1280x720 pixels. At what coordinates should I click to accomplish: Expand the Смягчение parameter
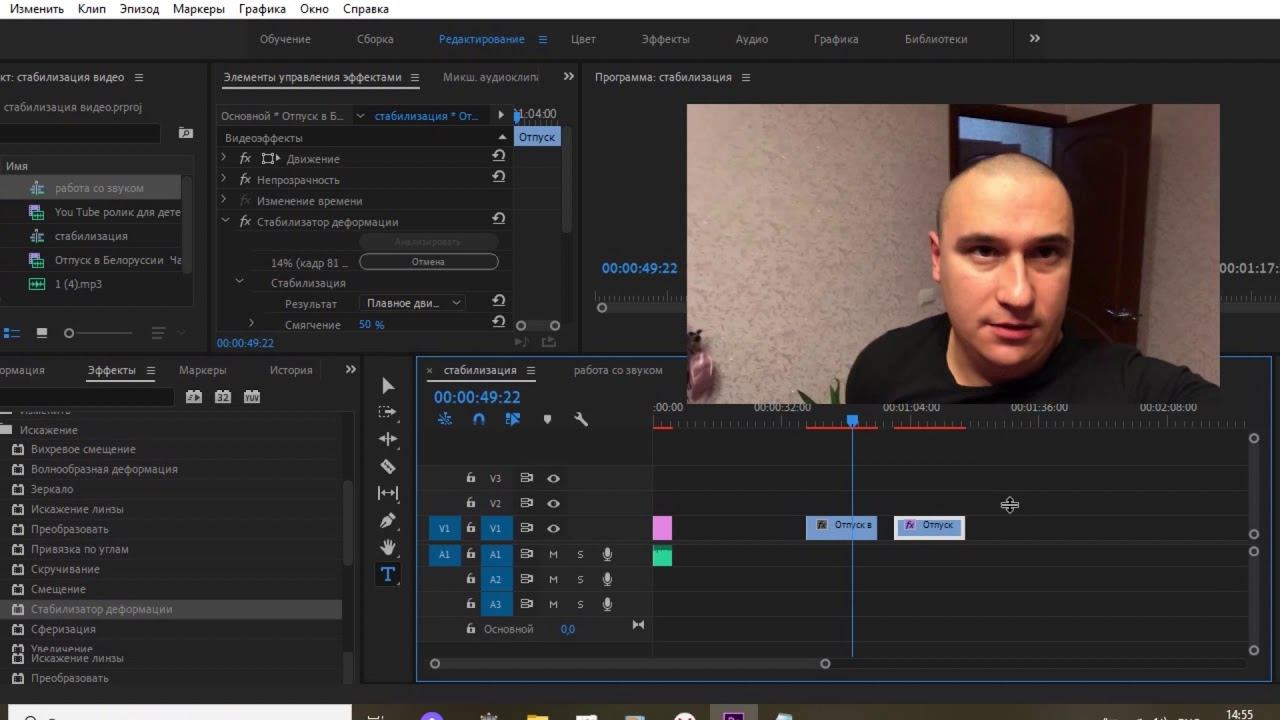coord(251,323)
